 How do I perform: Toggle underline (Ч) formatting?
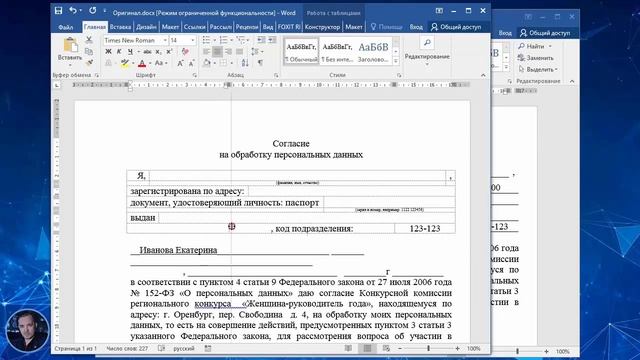tap(130, 52)
